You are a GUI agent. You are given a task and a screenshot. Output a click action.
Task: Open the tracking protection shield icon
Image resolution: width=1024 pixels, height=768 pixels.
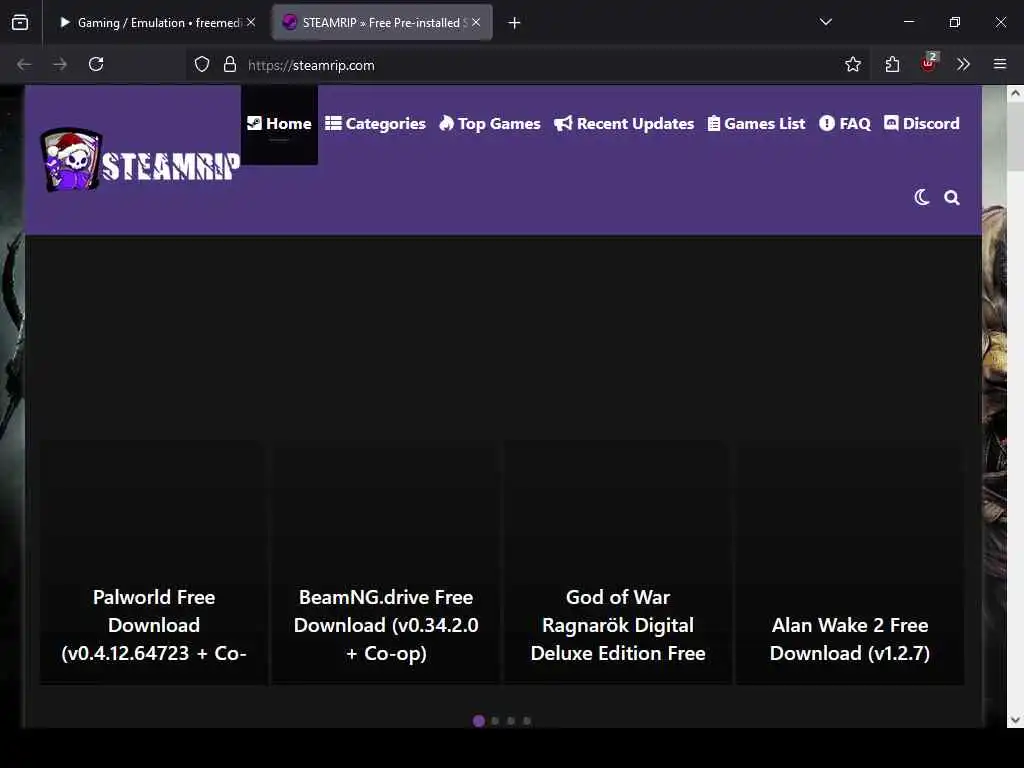pos(202,65)
